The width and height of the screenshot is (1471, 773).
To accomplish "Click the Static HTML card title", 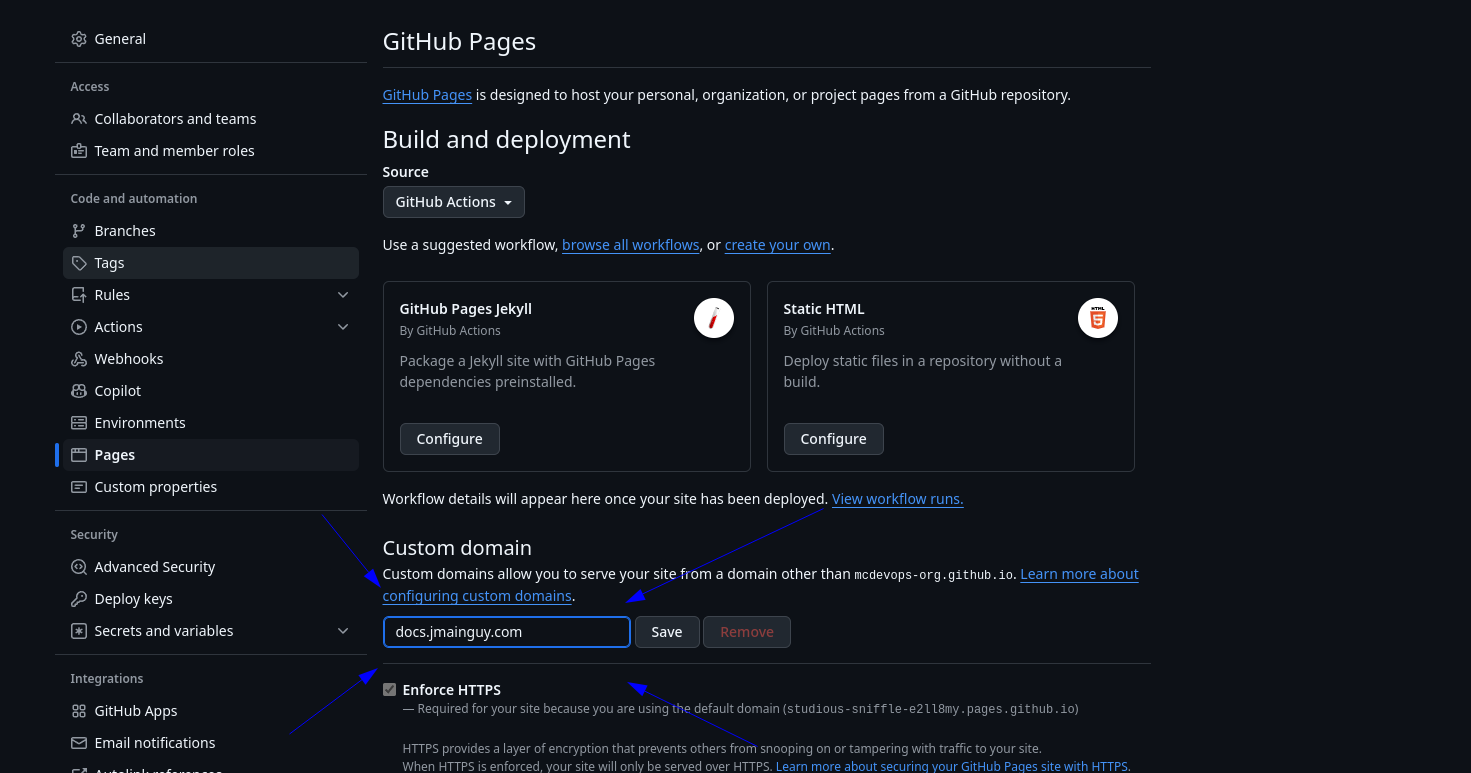I will (x=824, y=309).
